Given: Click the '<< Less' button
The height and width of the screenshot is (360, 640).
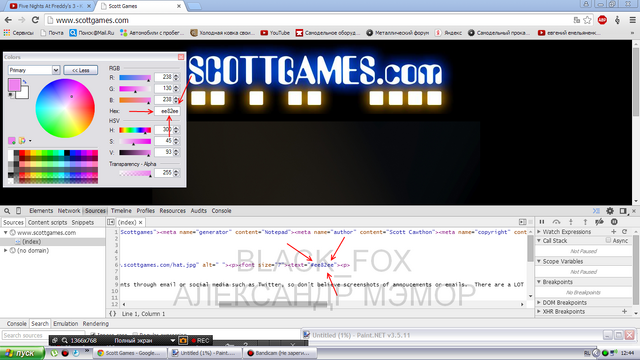Looking at the screenshot, I should 81,70.
